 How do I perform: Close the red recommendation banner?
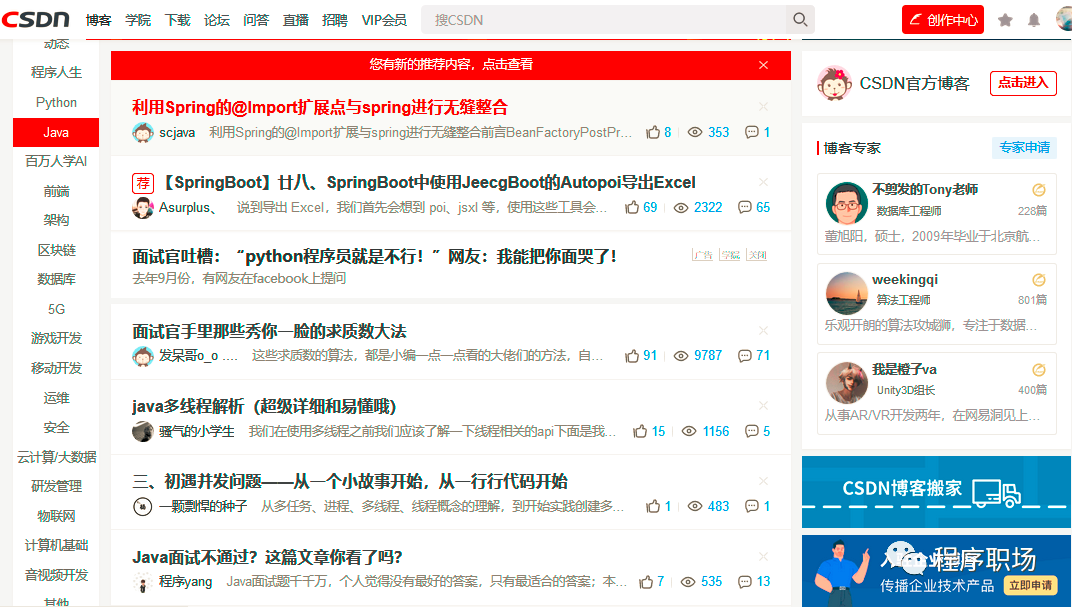[x=764, y=65]
